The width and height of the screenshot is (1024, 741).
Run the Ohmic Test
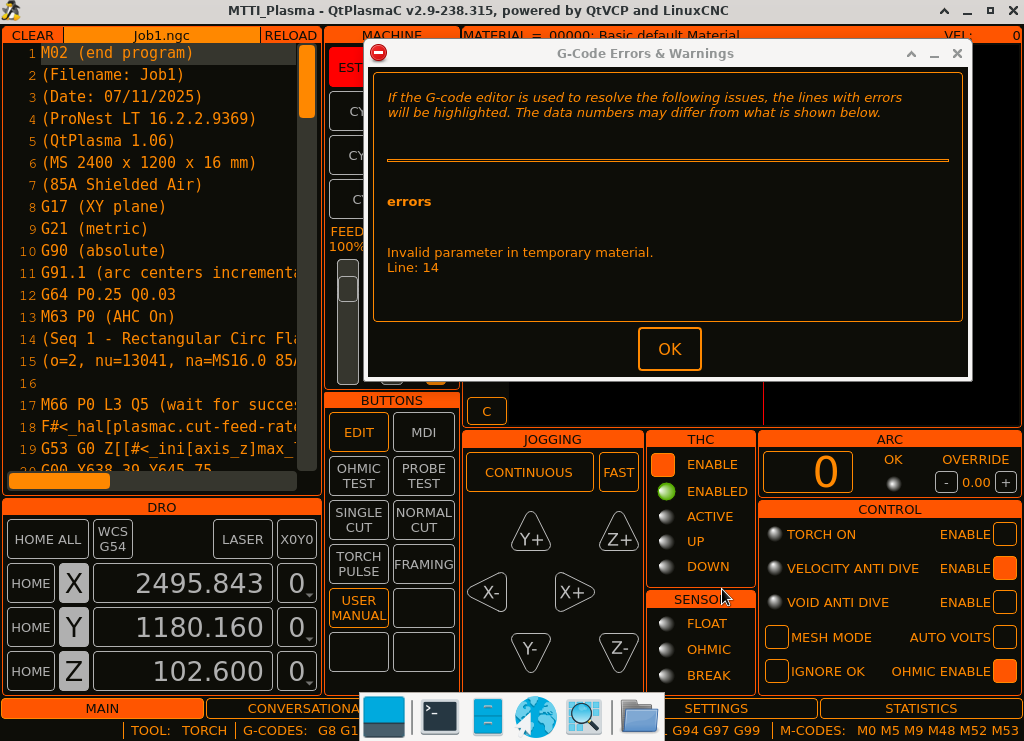[359, 476]
